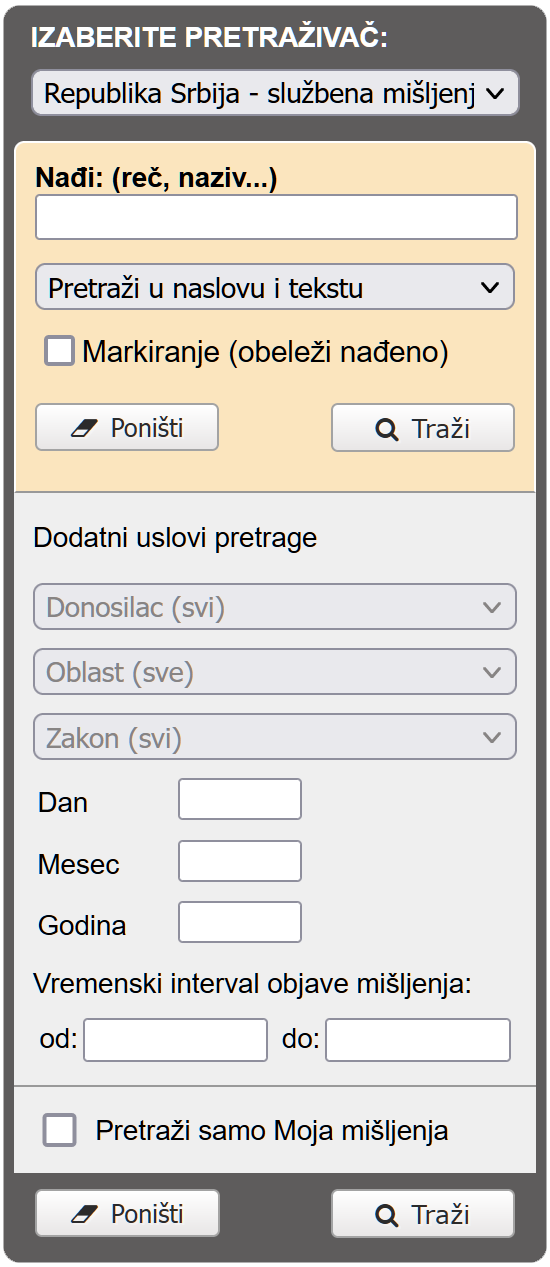Focus the Dan input field
This screenshot has width=550, height=1267.
pyautogui.click(x=240, y=799)
